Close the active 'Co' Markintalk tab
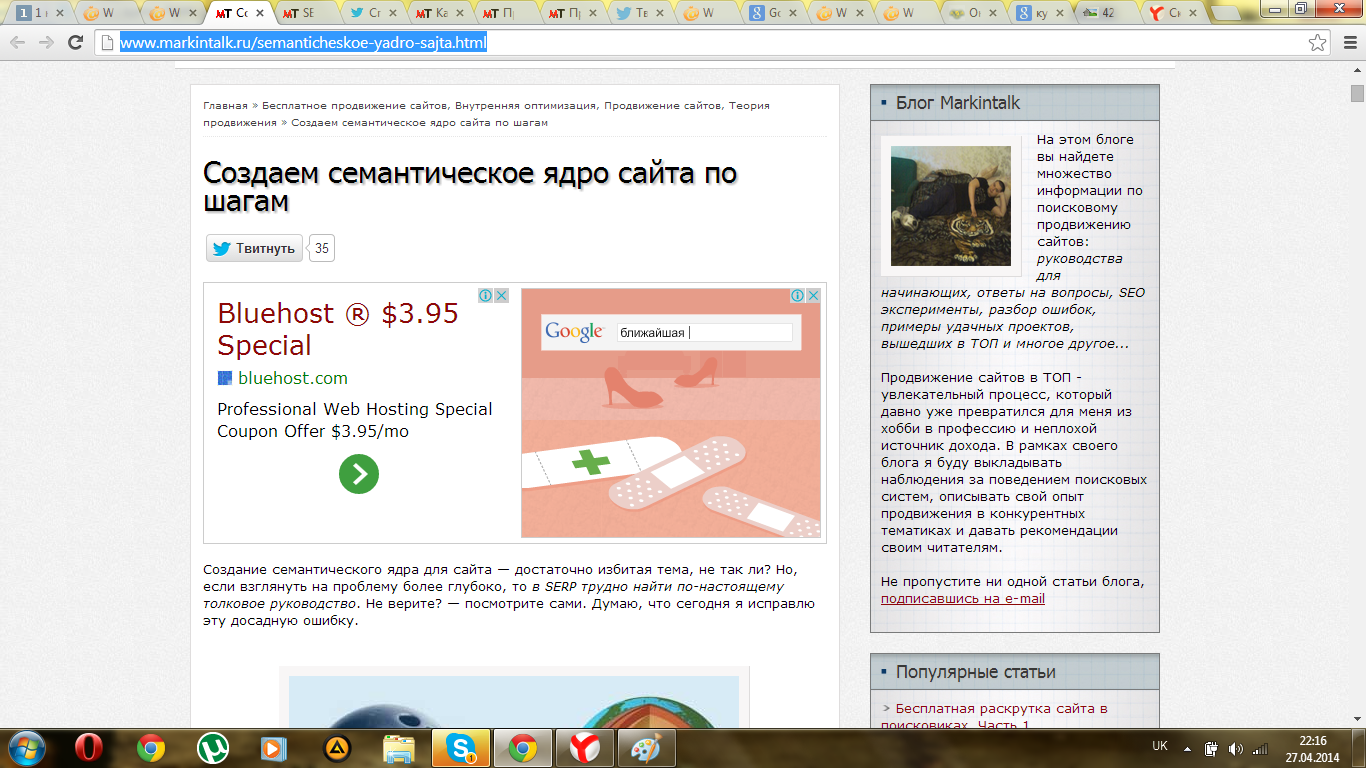The width and height of the screenshot is (1366, 768). point(260,14)
